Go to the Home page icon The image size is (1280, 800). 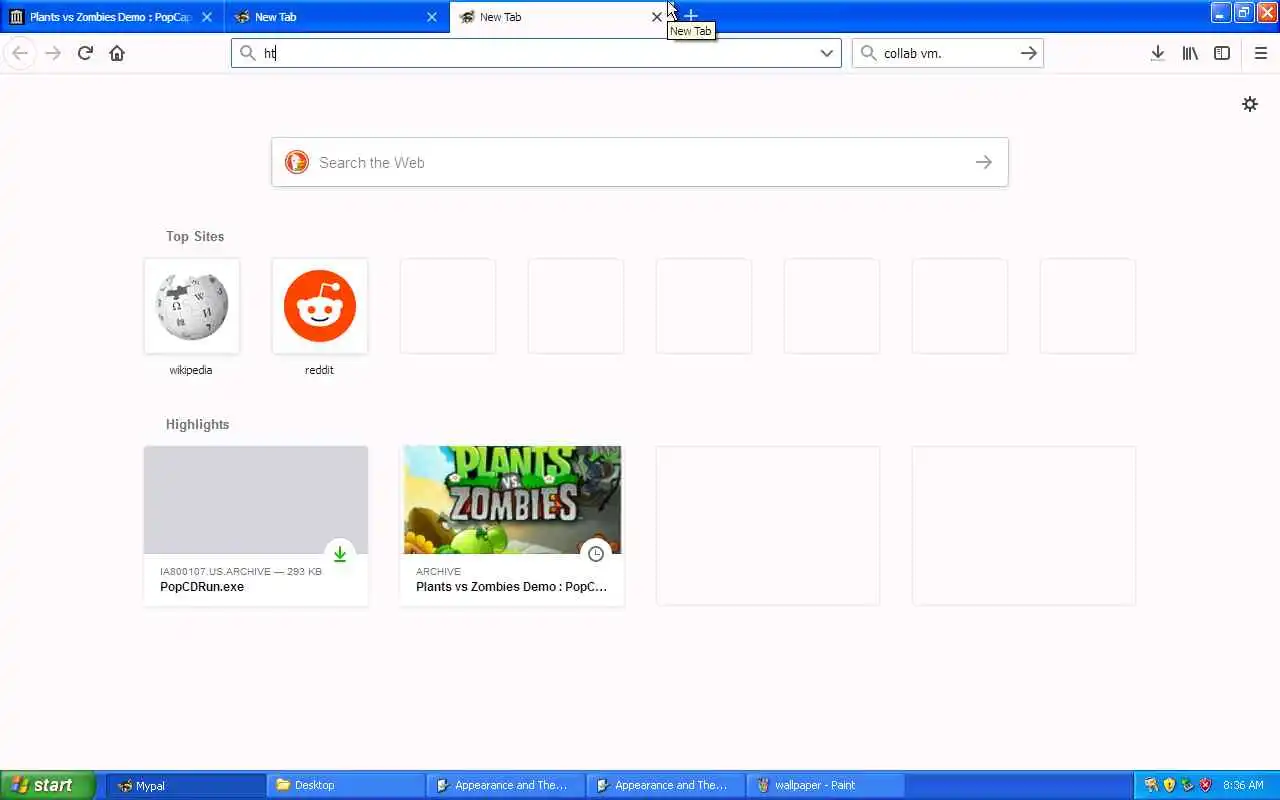pyautogui.click(x=117, y=53)
